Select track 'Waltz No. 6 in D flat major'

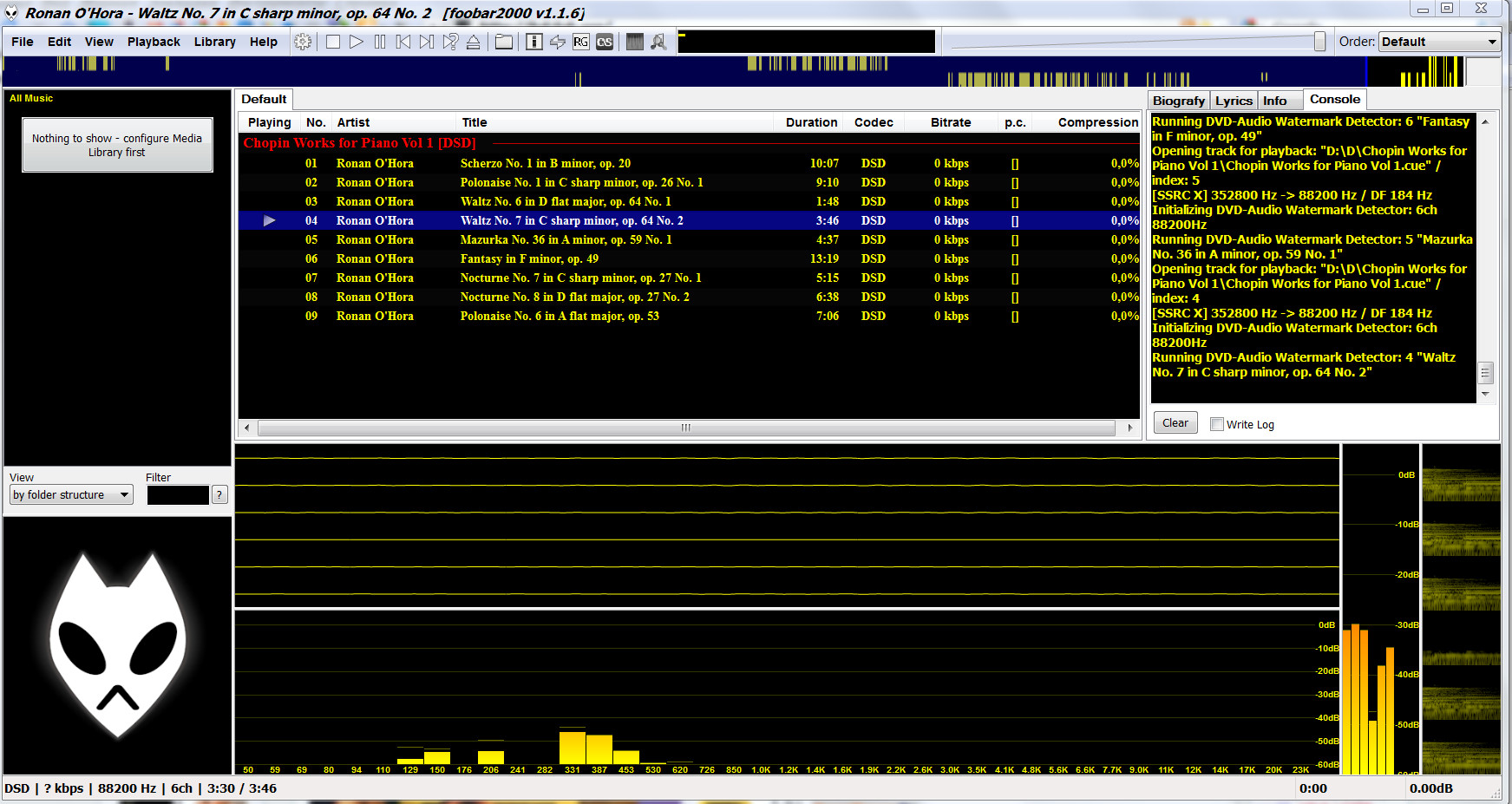click(x=566, y=201)
